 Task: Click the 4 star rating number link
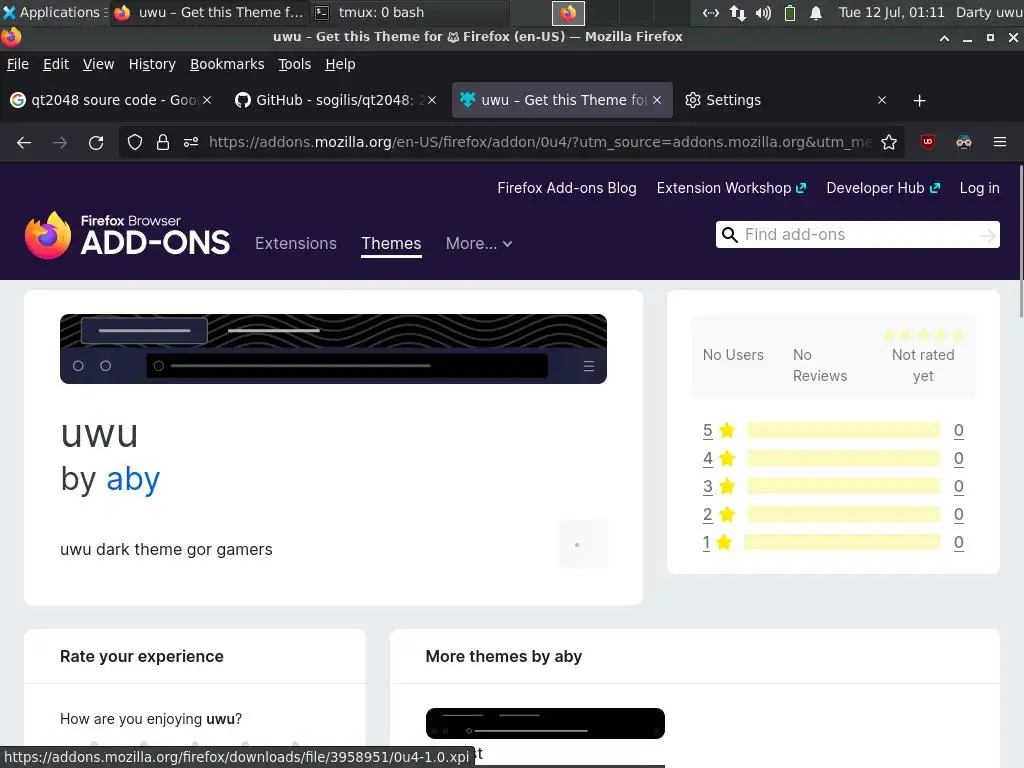pyautogui.click(x=707, y=458)
